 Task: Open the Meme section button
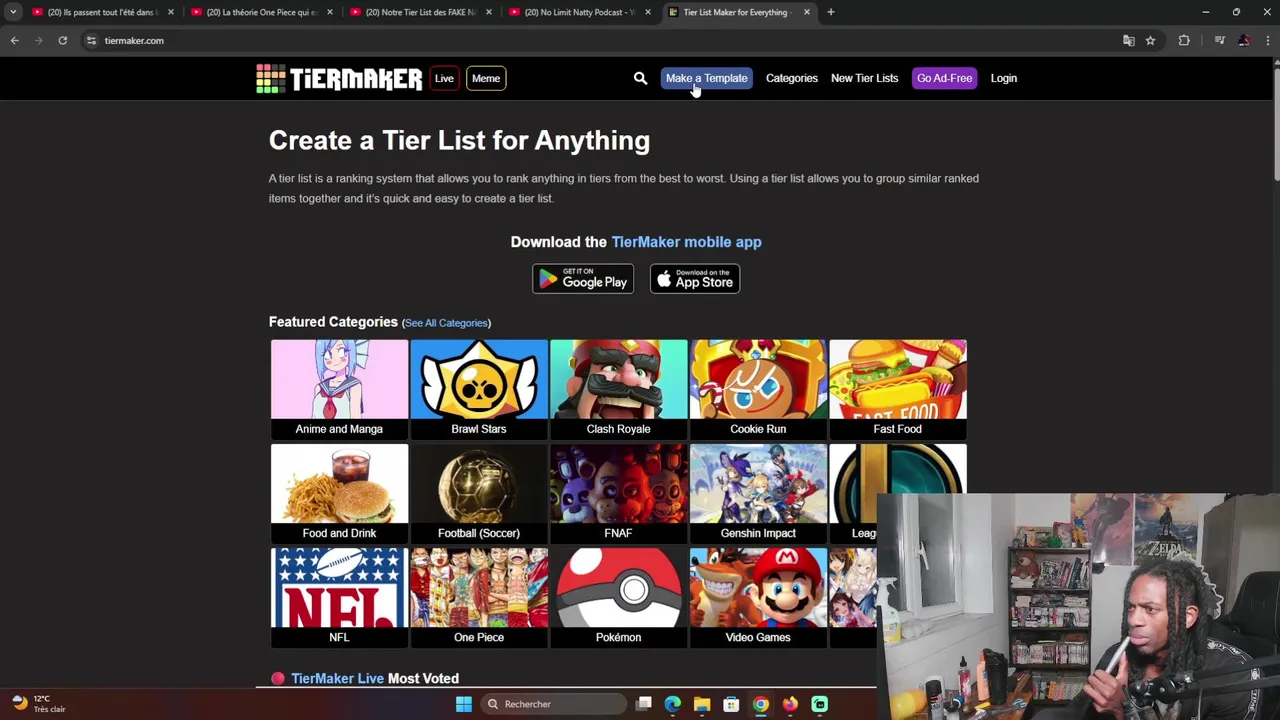486,78
